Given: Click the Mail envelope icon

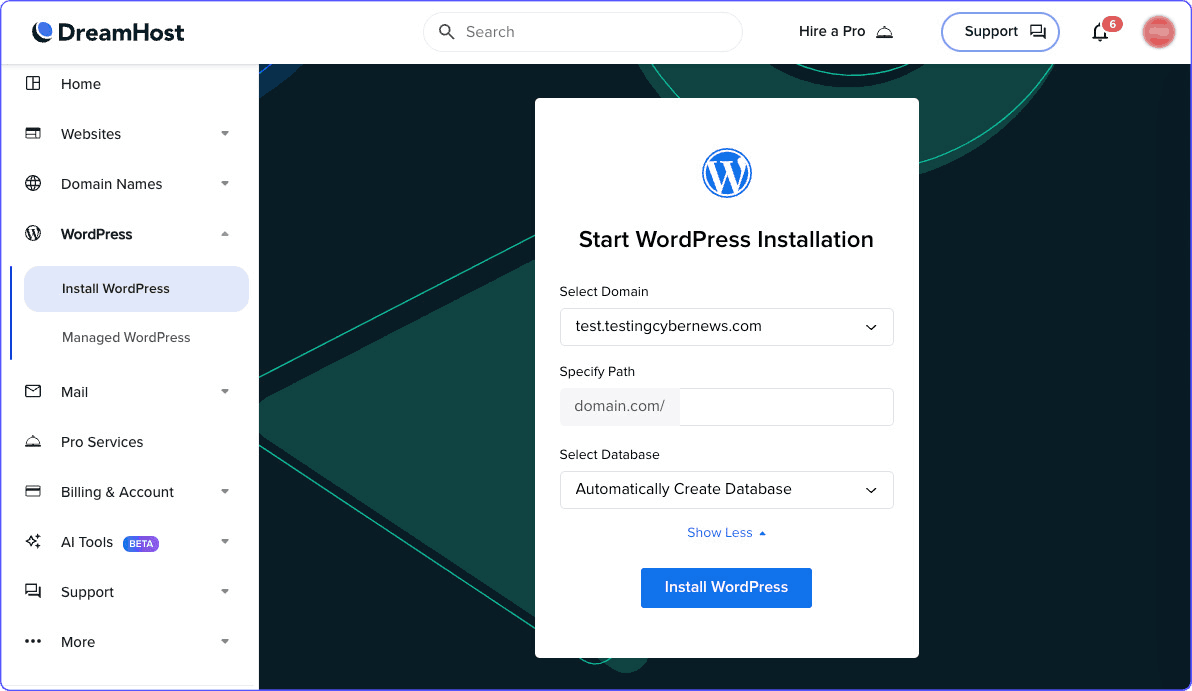Looking at the screenshot, I should pyautogui.click(x=33, y=391).
